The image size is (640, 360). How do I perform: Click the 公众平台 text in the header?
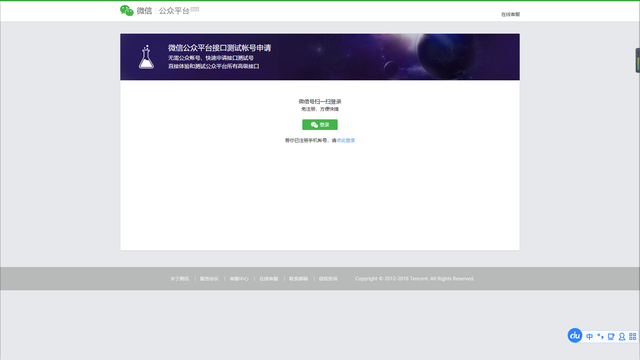pyautogui.click(x=174, y=11)
